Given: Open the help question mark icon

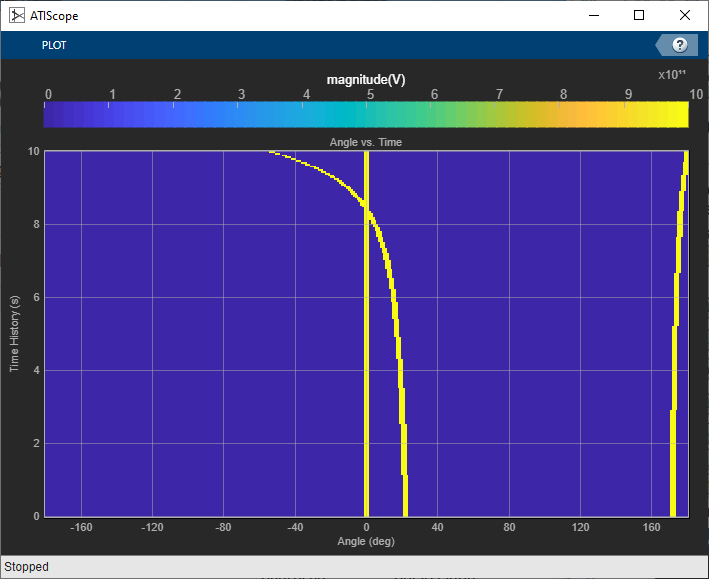Looking at the screenshot, I should (x=680, y=45).
